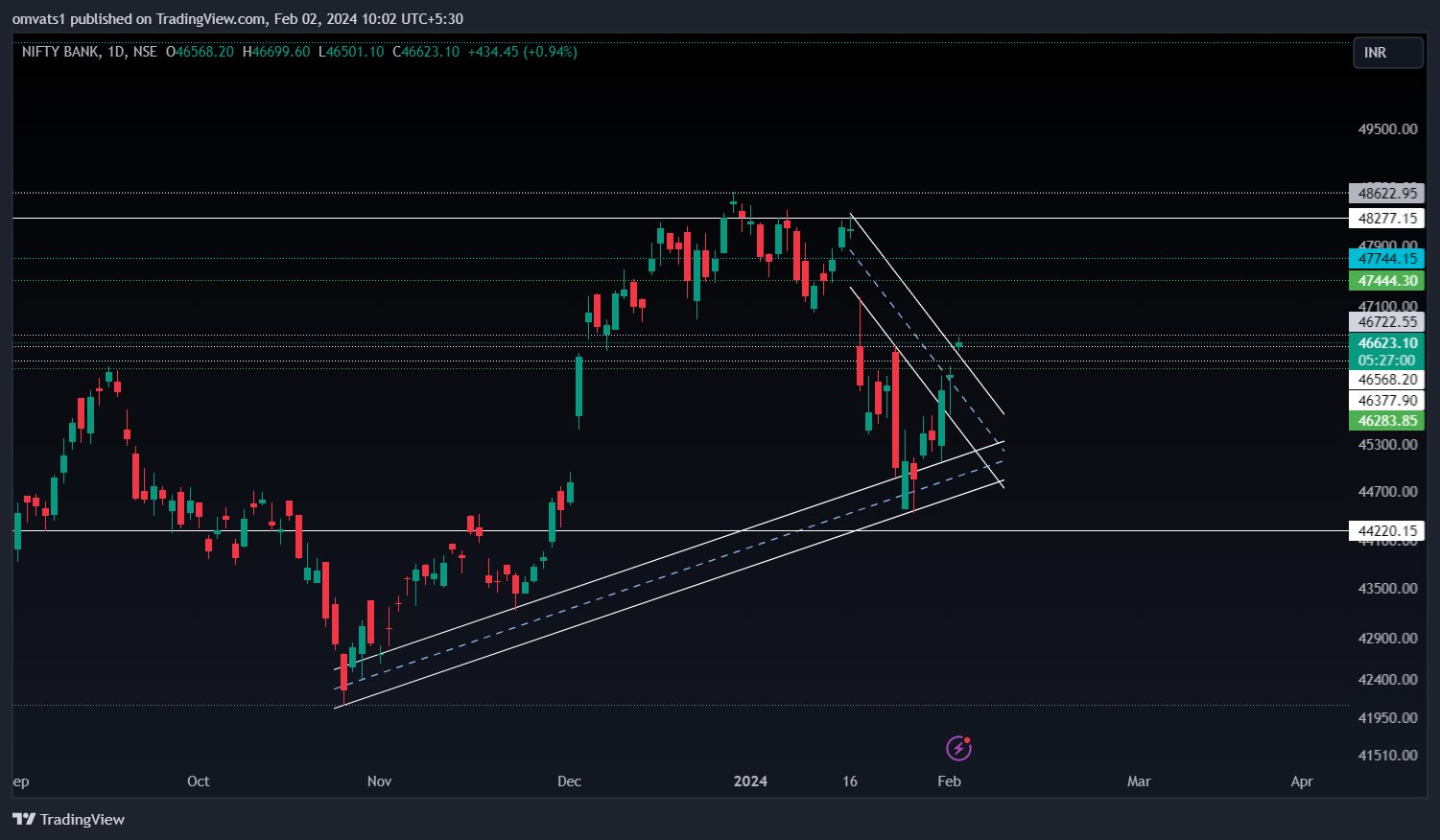
Task: Click the low value L46501.10 in legend
Action: pyautogui.click(x=351, y=52)
